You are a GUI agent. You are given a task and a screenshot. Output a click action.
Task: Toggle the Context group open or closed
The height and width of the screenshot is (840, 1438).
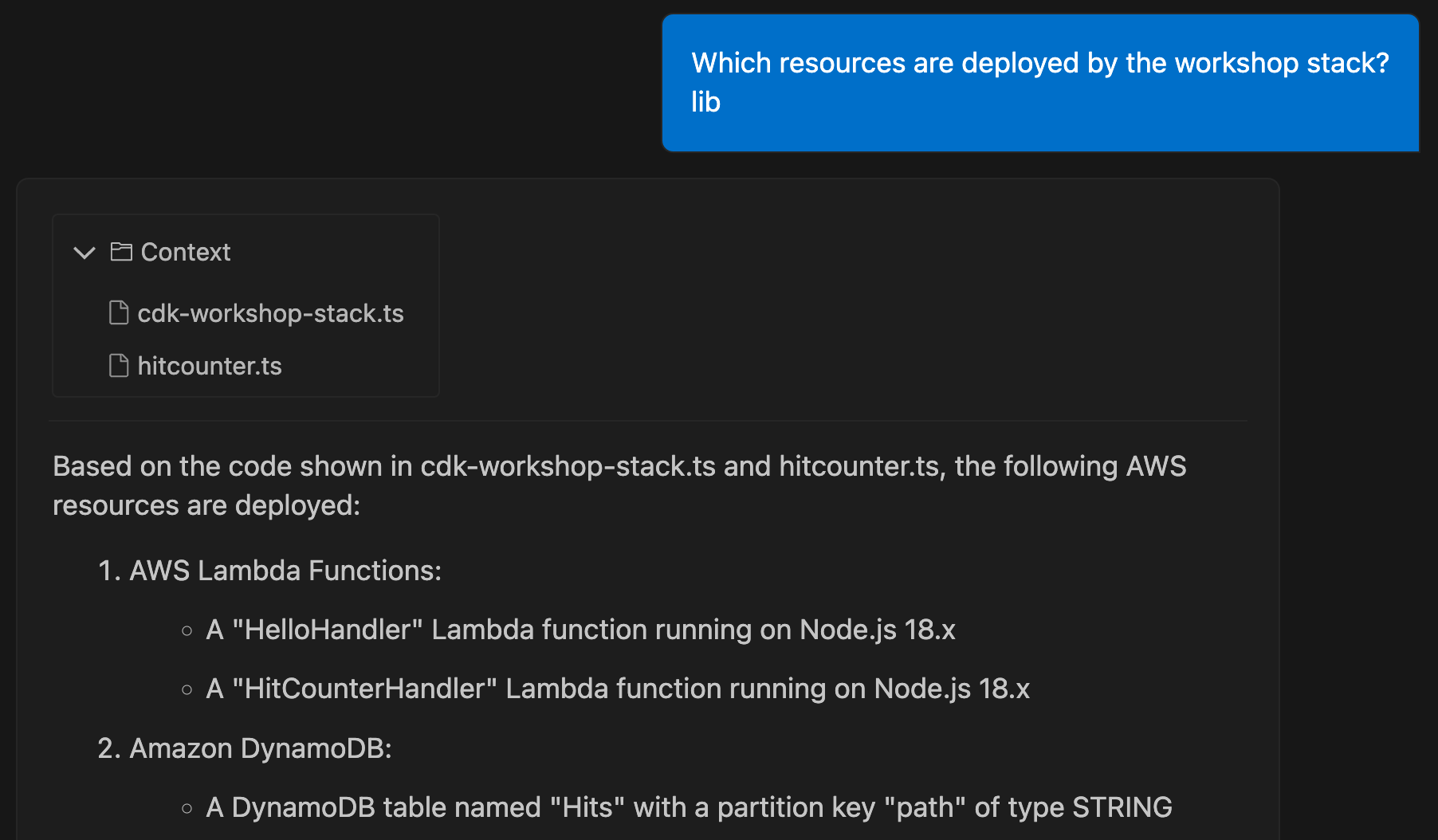click(x=84, y=253)
